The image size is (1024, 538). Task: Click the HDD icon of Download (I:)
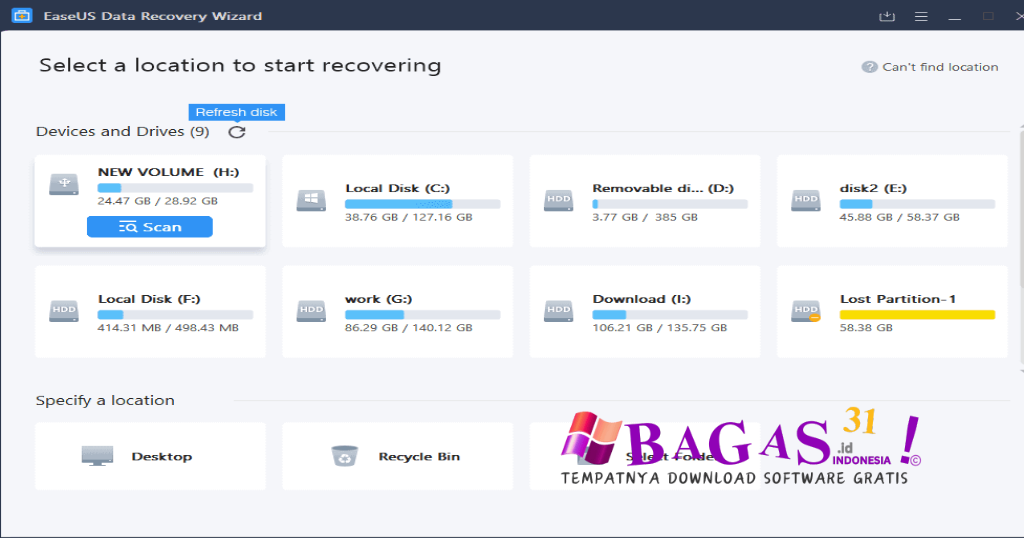[x=558, y=311]
